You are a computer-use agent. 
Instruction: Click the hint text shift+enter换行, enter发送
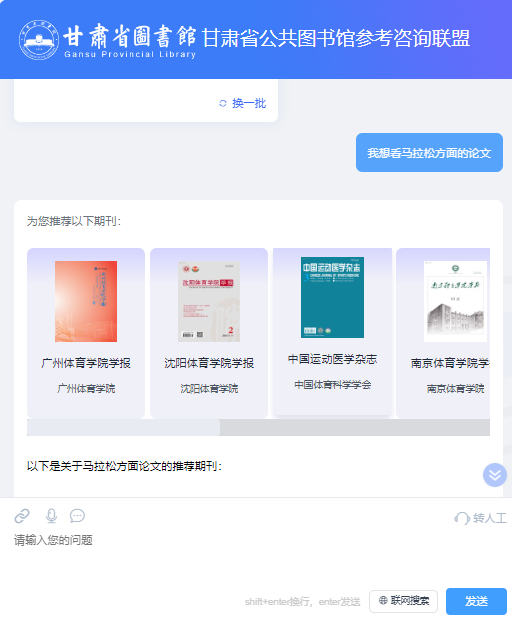coord(302,601)
